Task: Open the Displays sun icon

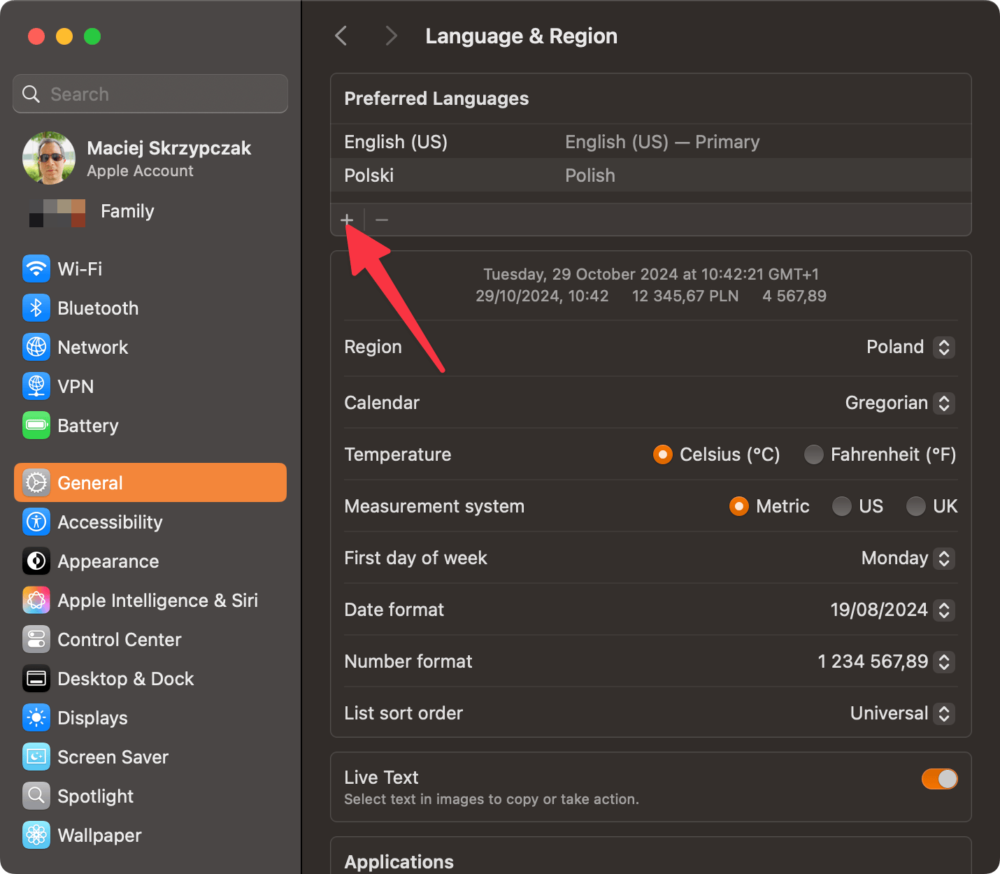Action: (36, 718)
